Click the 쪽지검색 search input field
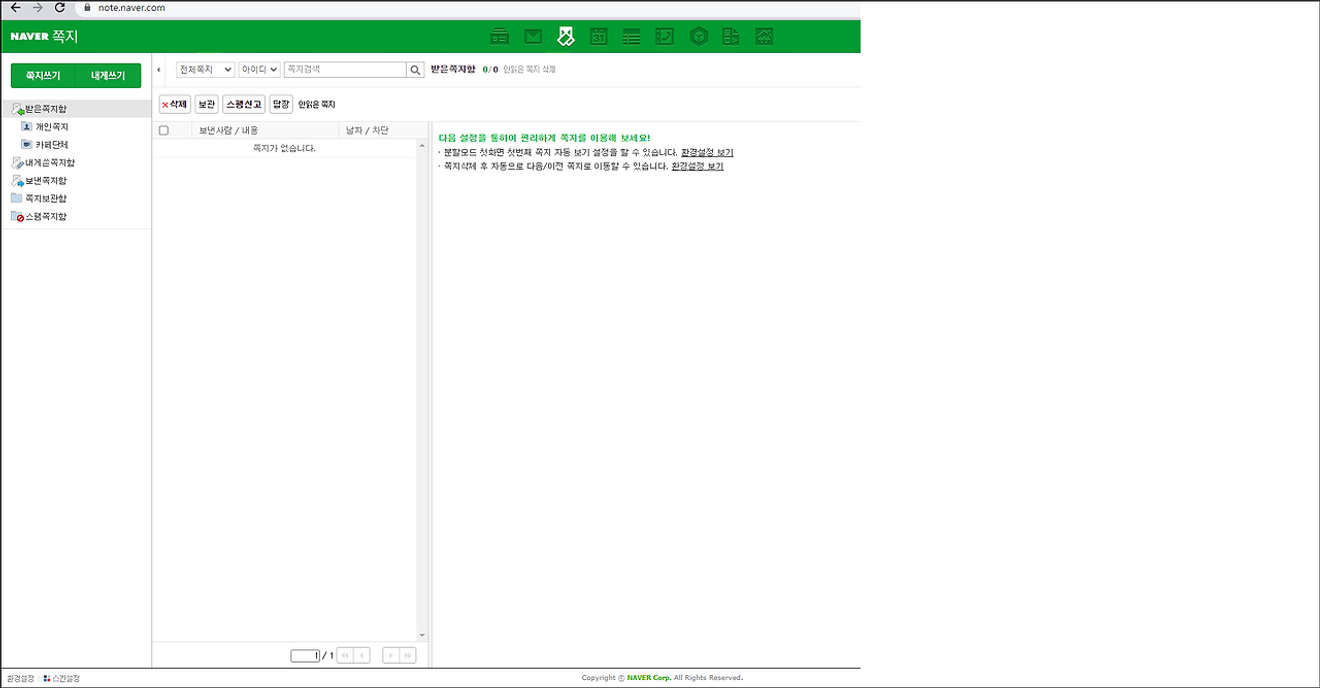This screenshot has height=688, width=1320. coord(345,70)
